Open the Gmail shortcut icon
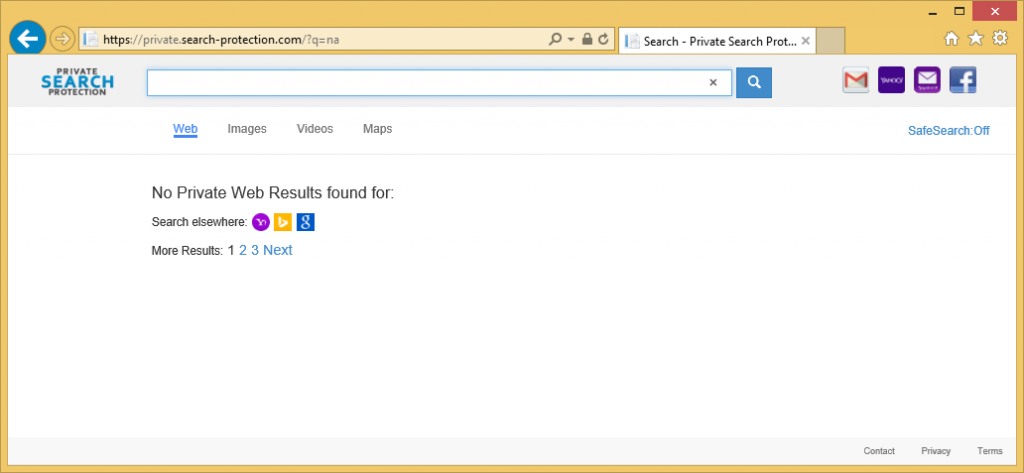This screenshot has height=473, width=1024. [x=856, y=81]
